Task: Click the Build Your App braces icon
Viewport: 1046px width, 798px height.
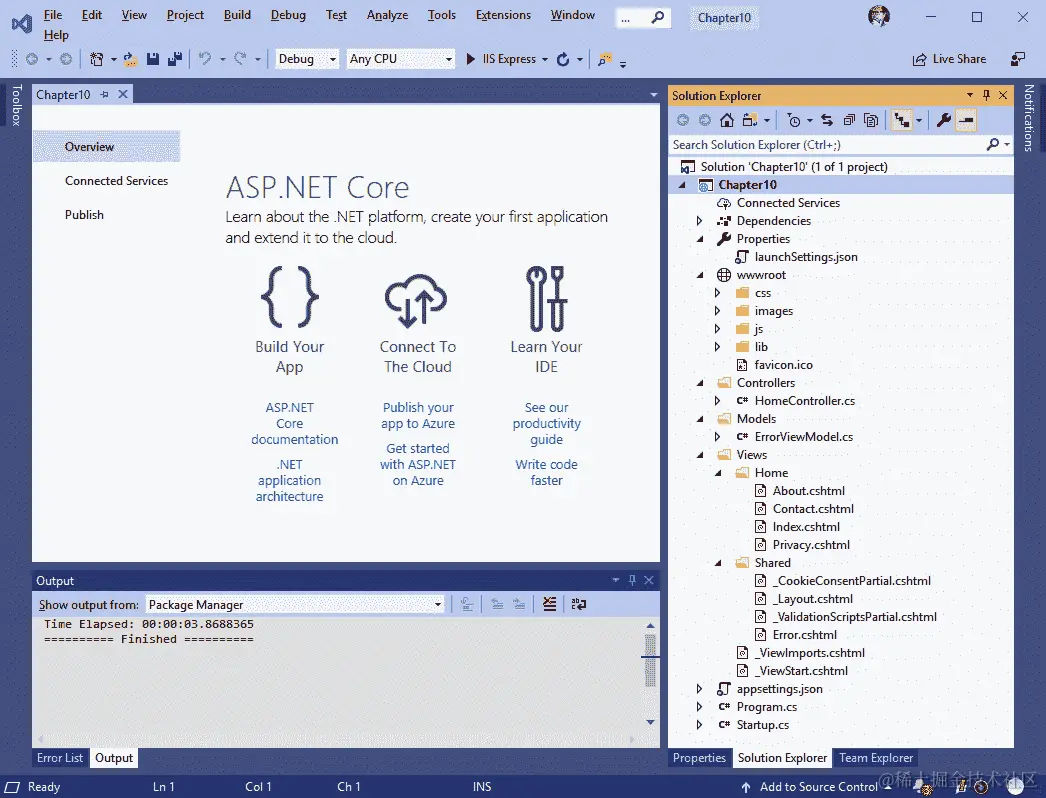Action: coord(290,297)
